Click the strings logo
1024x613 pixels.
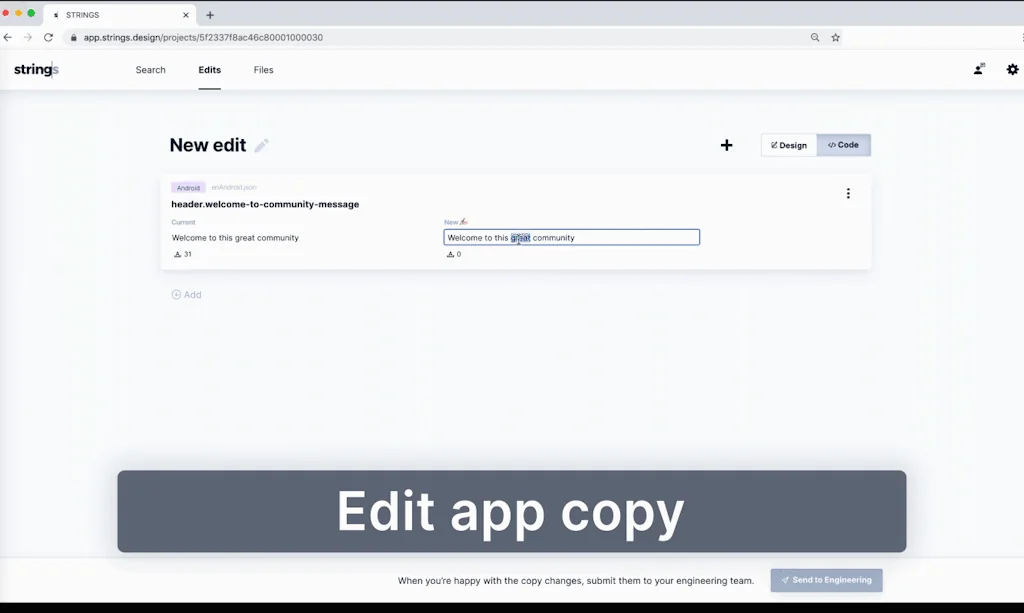click(x=36, y=70)
